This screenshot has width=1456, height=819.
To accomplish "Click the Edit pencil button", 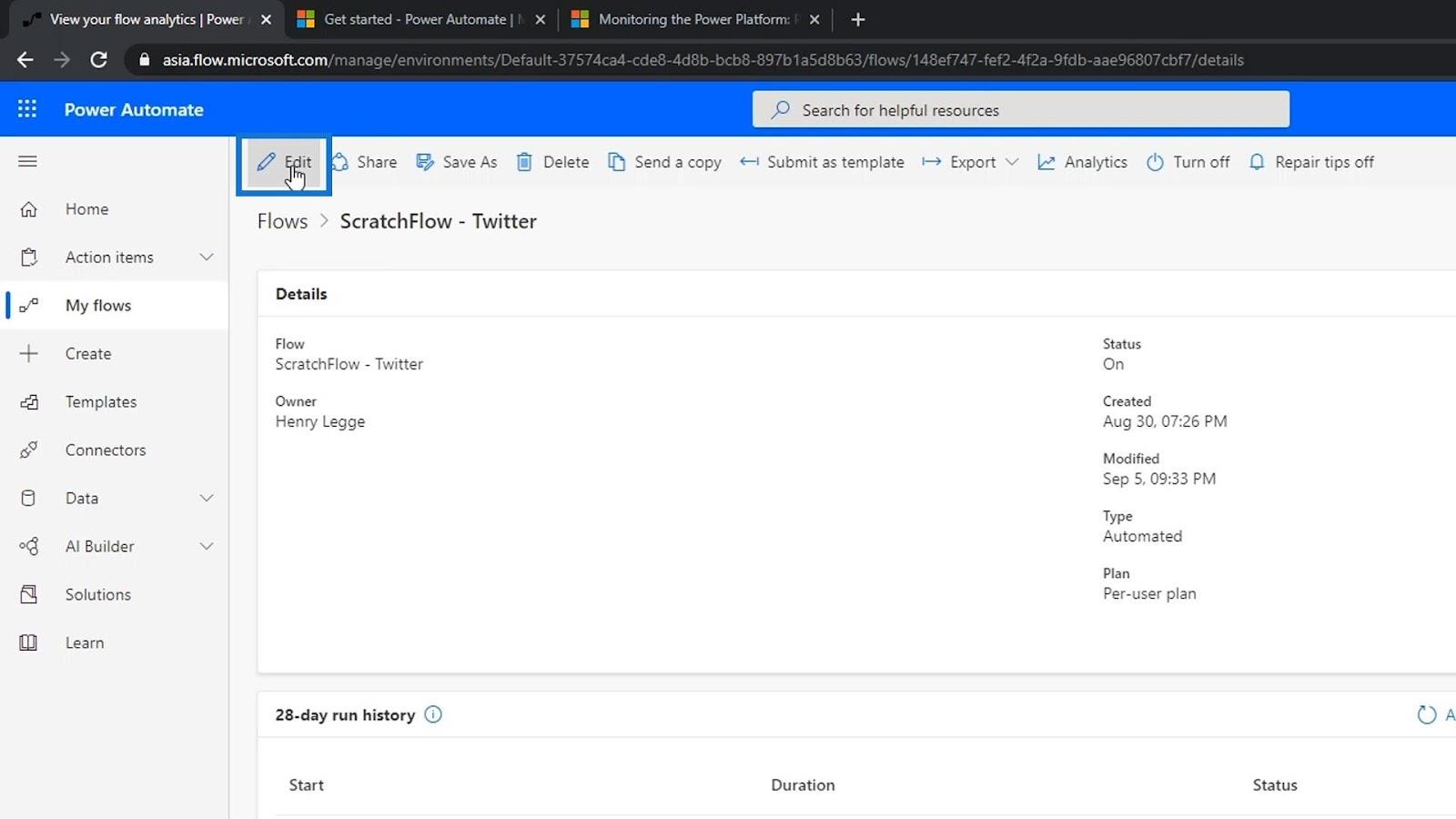I will [284, 162].
